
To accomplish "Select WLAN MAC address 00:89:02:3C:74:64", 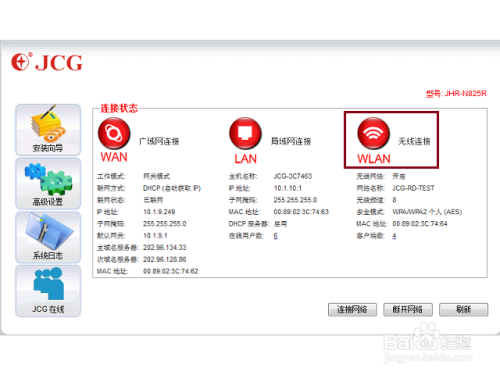I will point(420,224).
